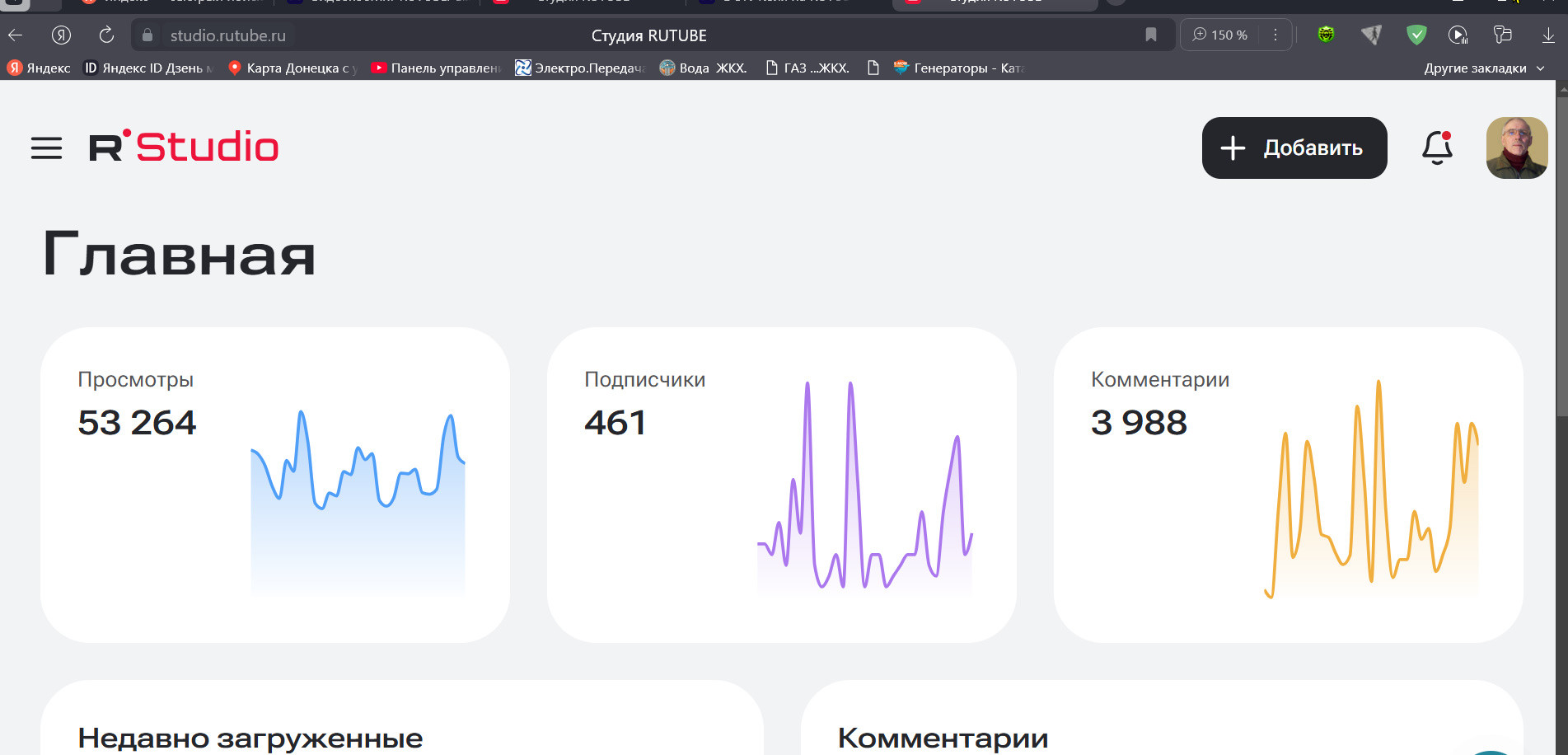Open the three-dot menu beside the zoom indicator

1275,35
